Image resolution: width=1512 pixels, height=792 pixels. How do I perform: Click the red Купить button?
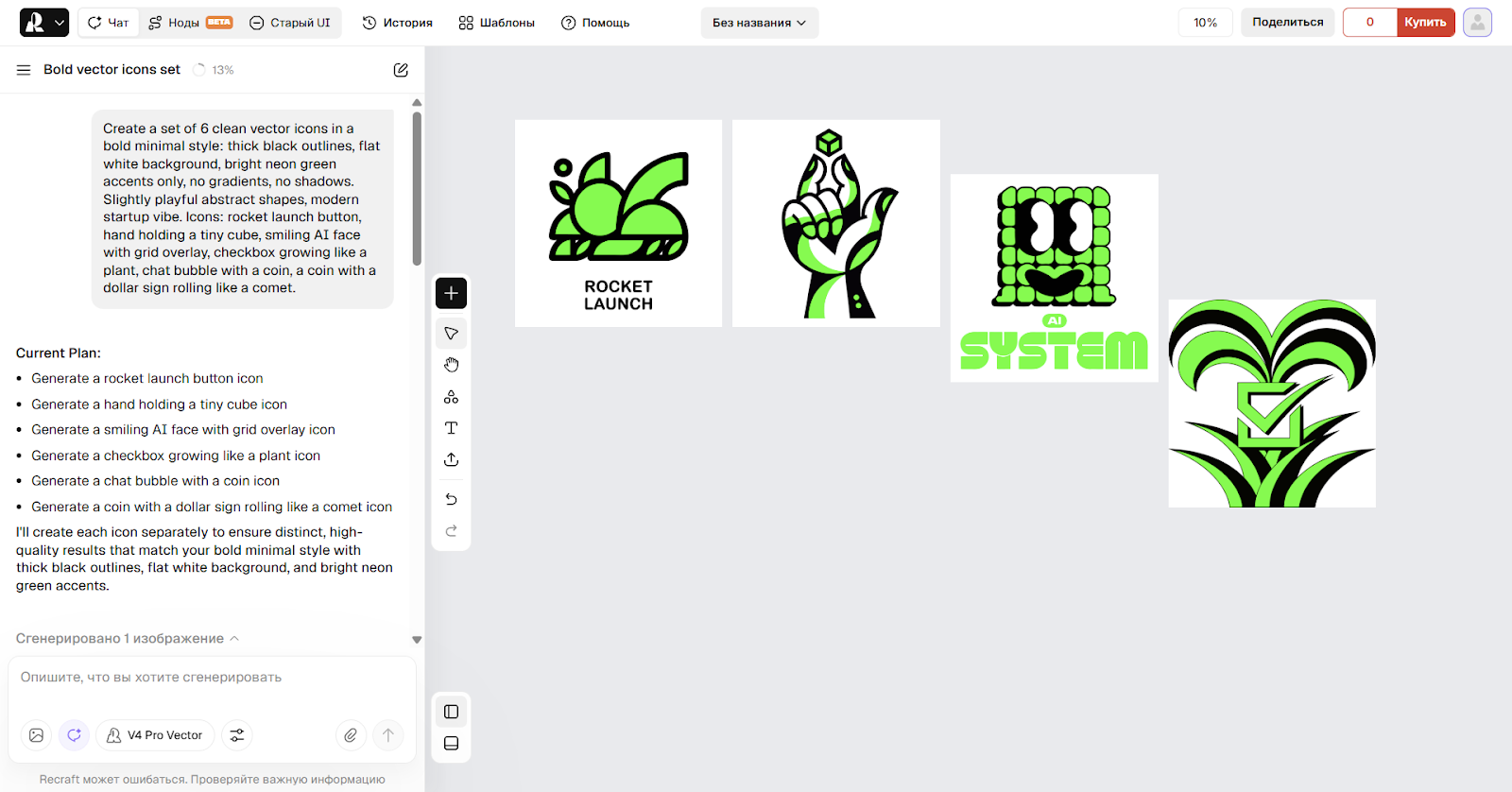pos(1425,23)
